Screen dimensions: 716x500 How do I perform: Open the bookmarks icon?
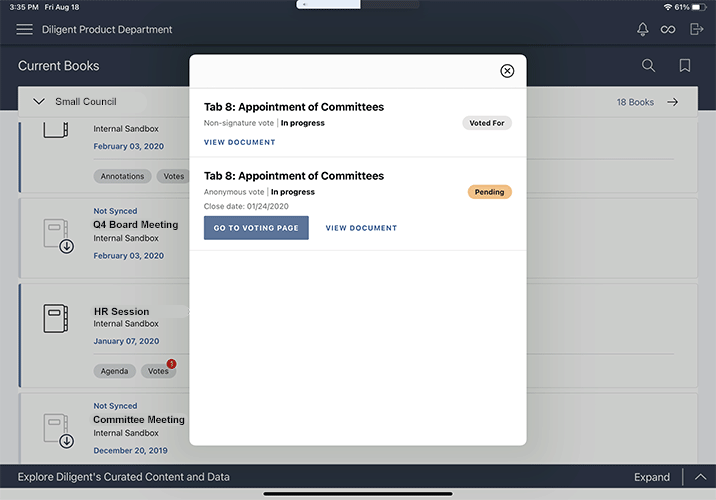685,66
